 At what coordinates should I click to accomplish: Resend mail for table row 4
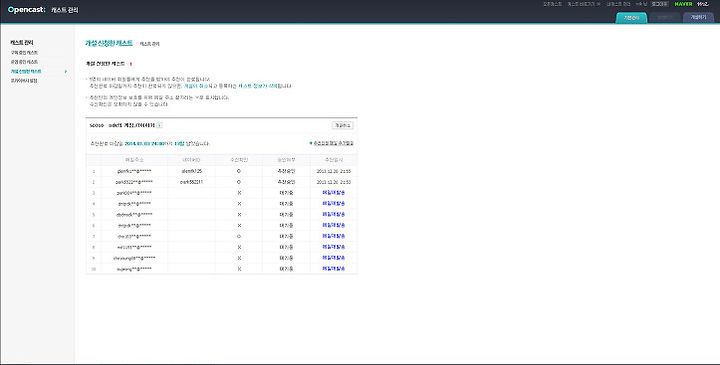click(x=333, y=203)
